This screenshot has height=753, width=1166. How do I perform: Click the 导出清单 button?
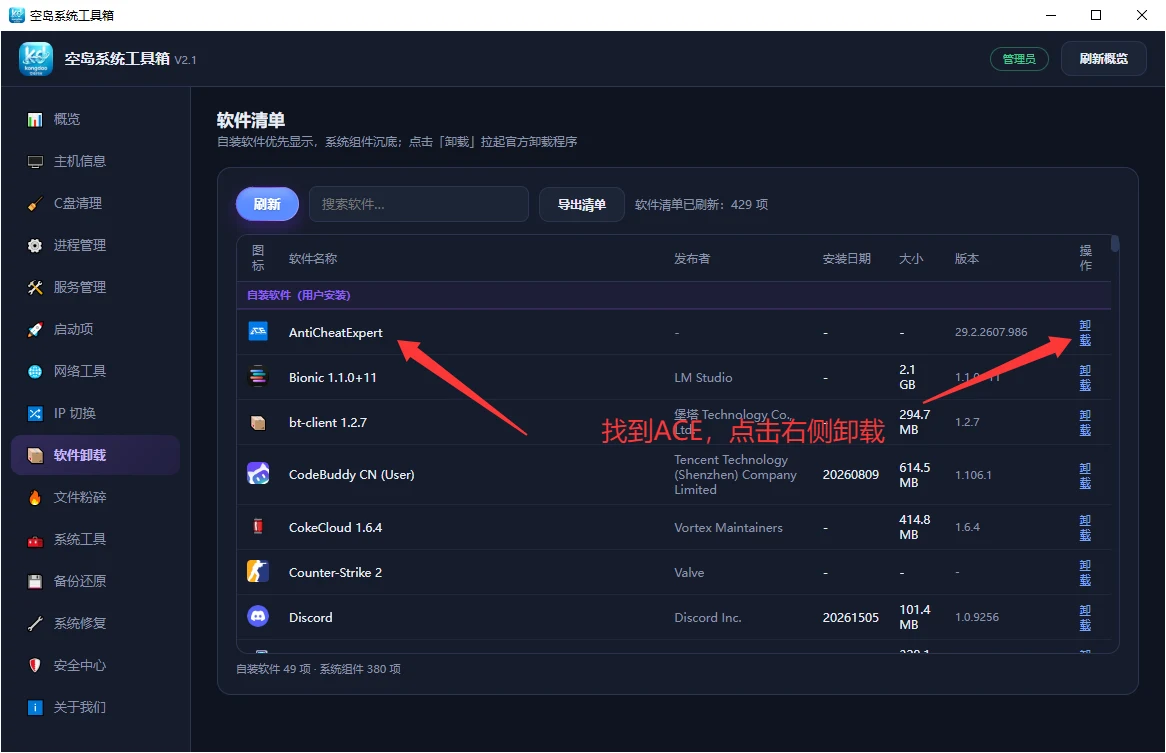pyautogui.click(x=582, y=204)
